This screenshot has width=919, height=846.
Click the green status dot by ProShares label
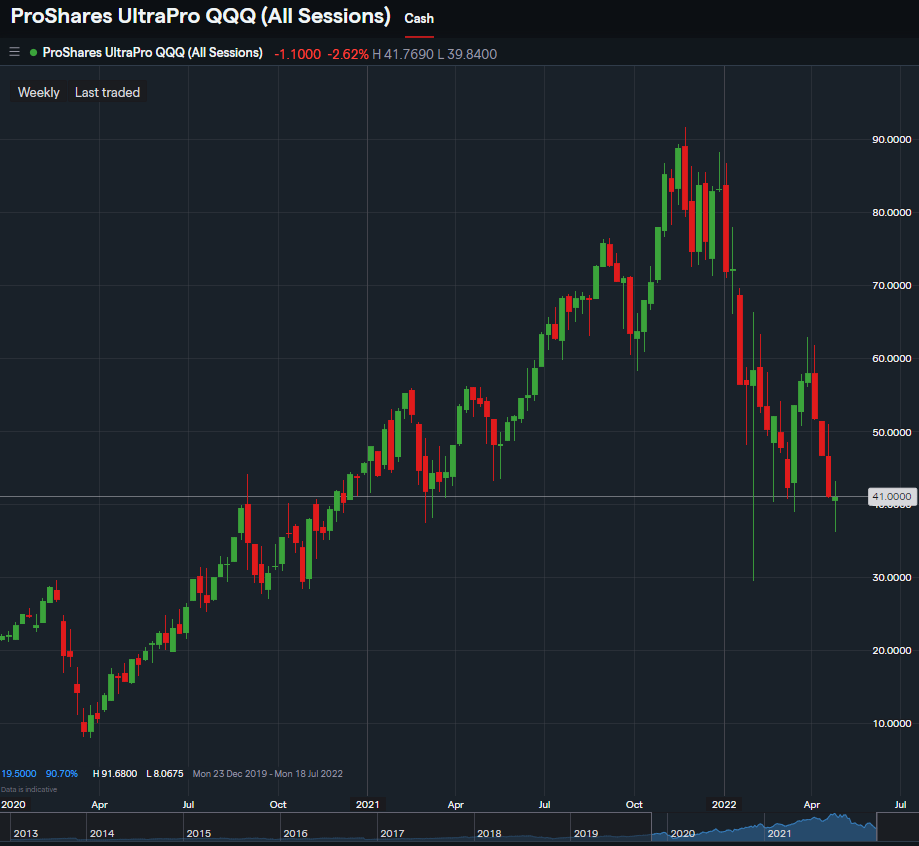click(x=34, y=52)
